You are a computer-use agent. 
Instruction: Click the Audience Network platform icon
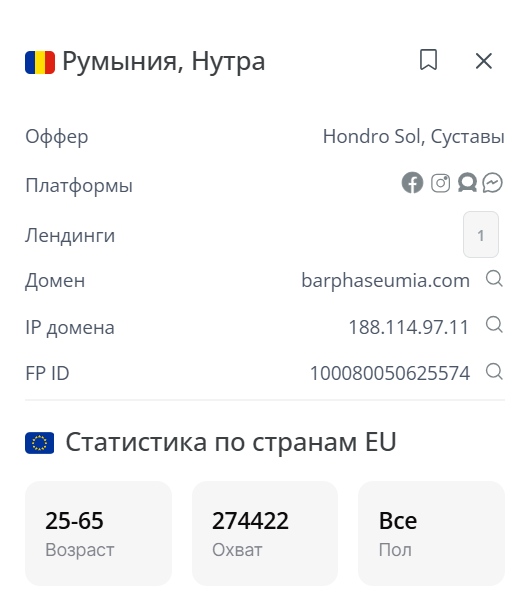click(467, 183)
